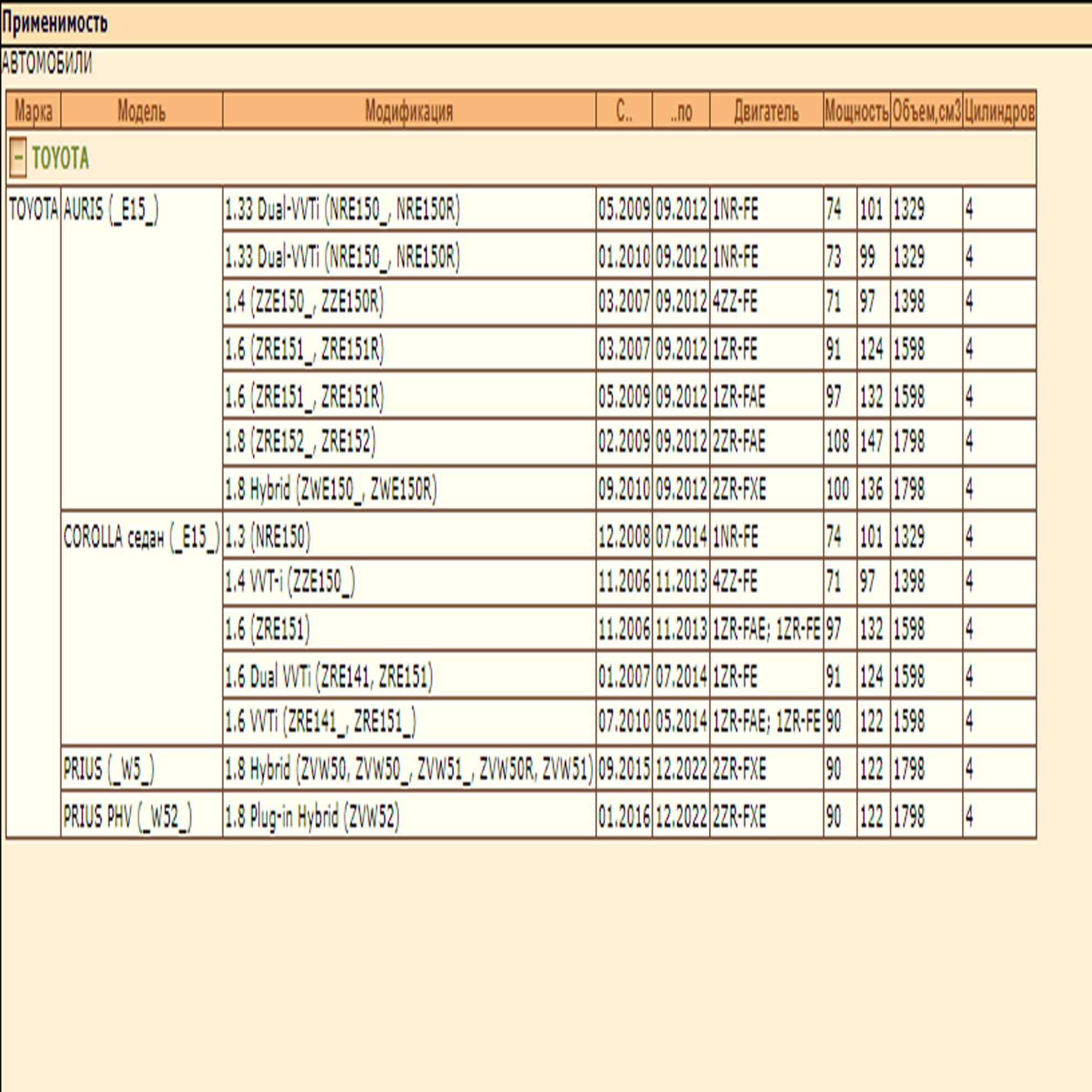The width and height of the screenshot is (1092, 1092).
Task: Click the Марка column header
Action: 33,111
